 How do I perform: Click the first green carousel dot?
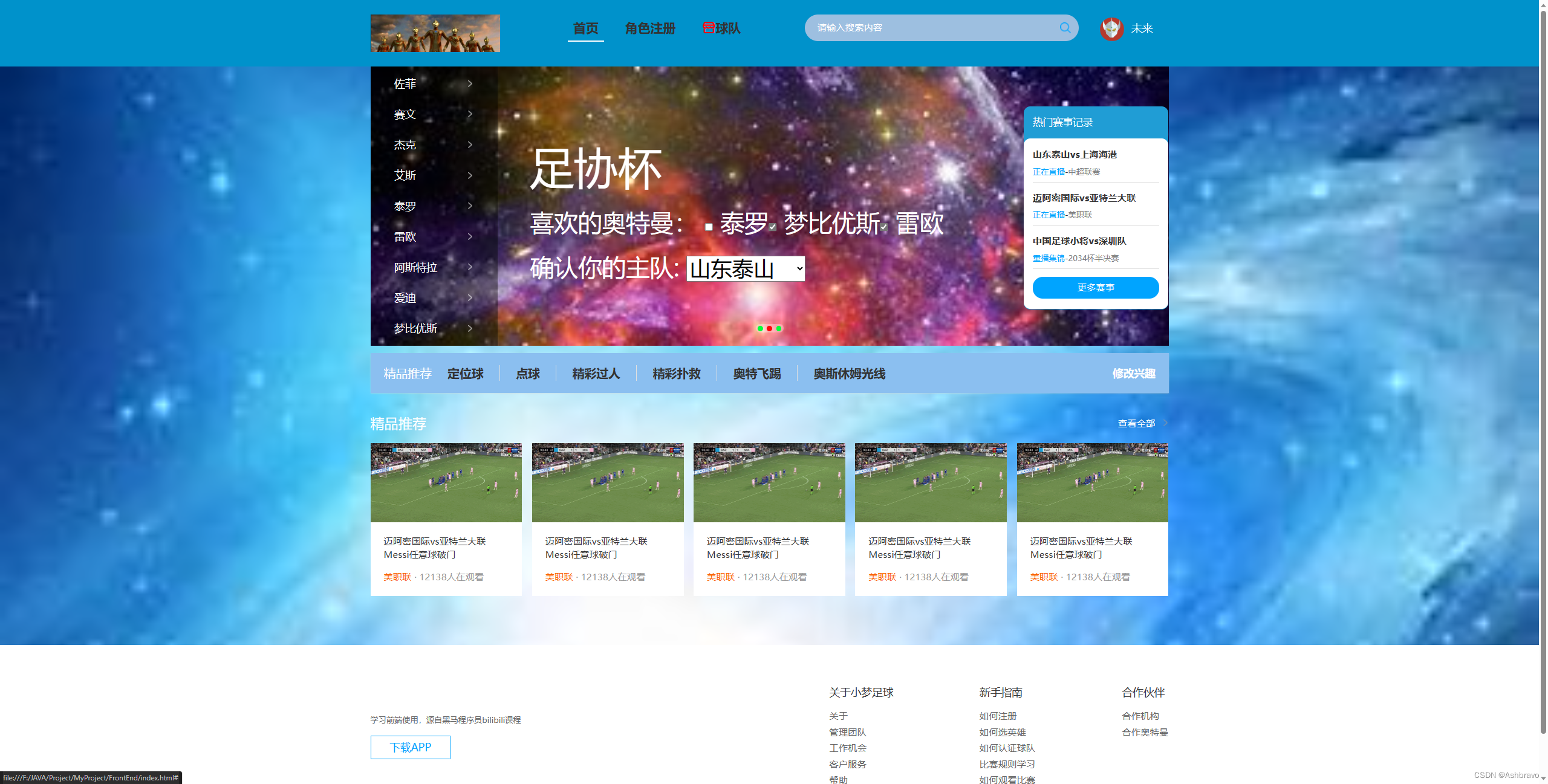(760, 328)
